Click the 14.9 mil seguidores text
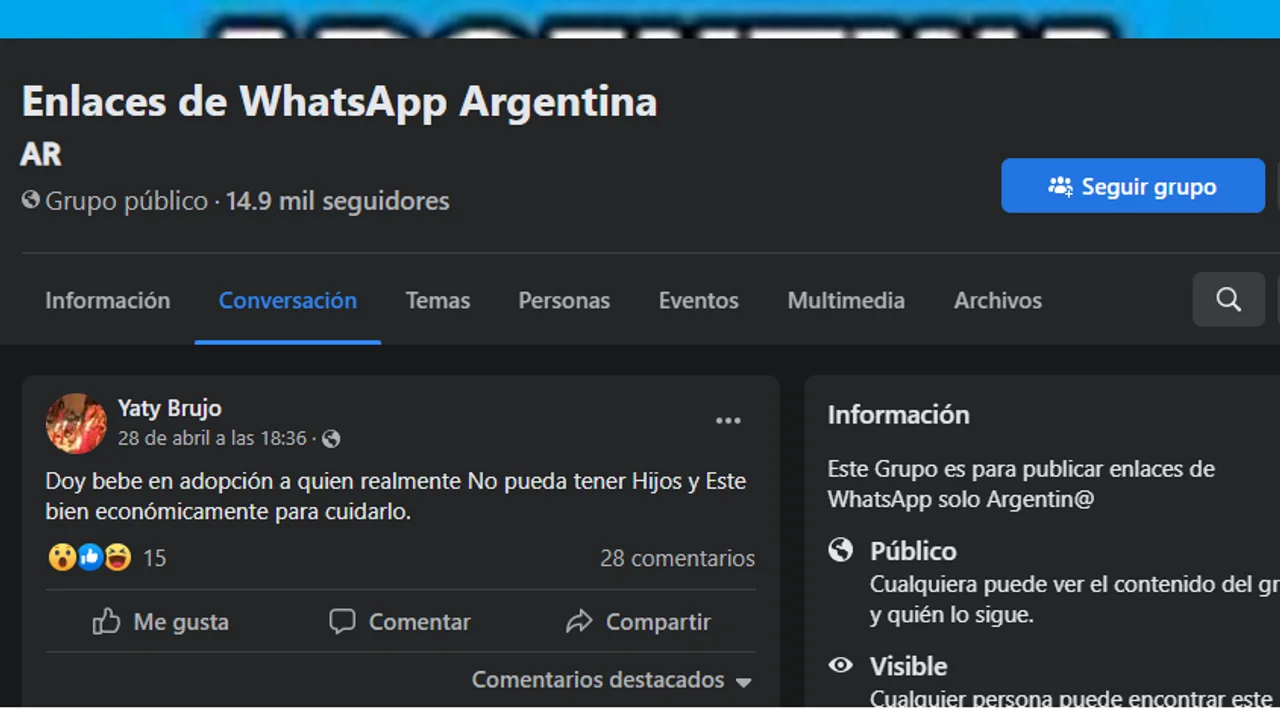This screenshot has height=708, width=1280. [x=337, y=201]
